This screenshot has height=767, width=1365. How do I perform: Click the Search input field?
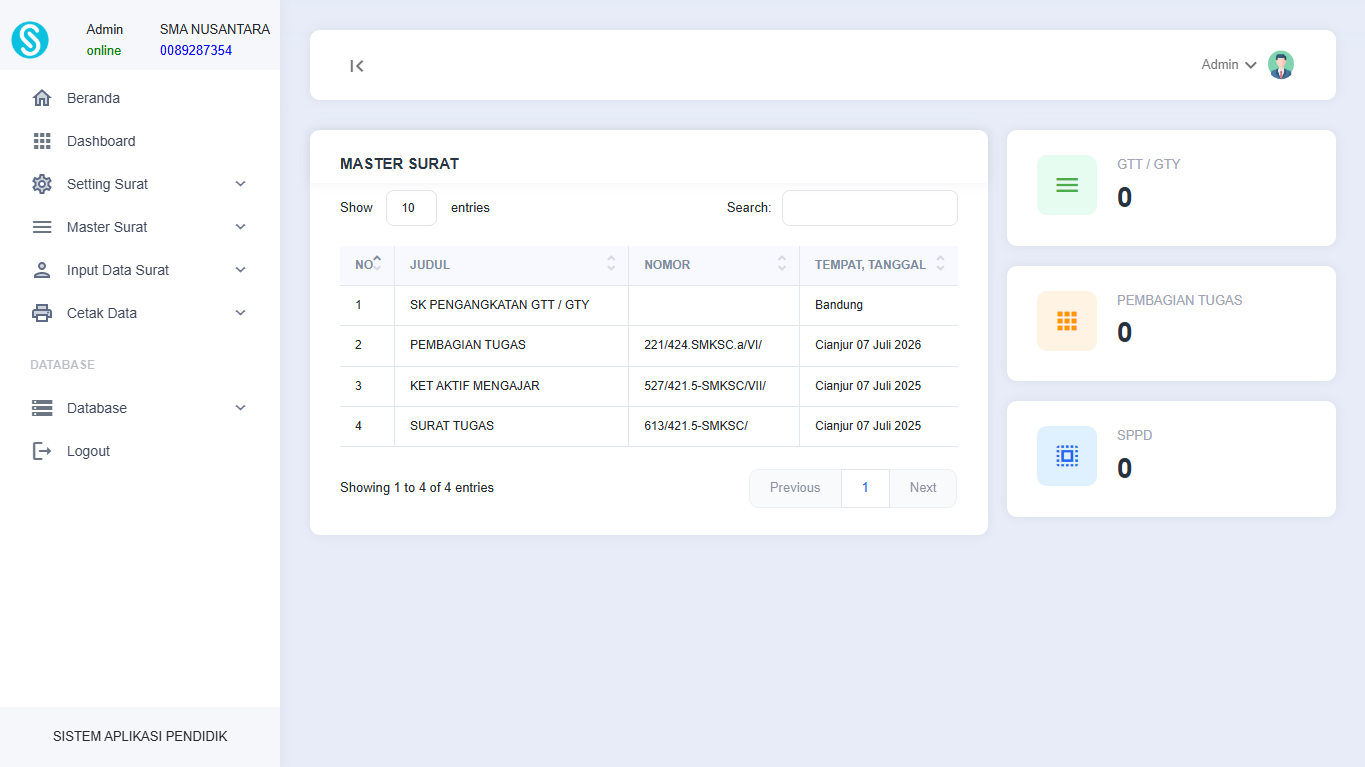point(869,208)
